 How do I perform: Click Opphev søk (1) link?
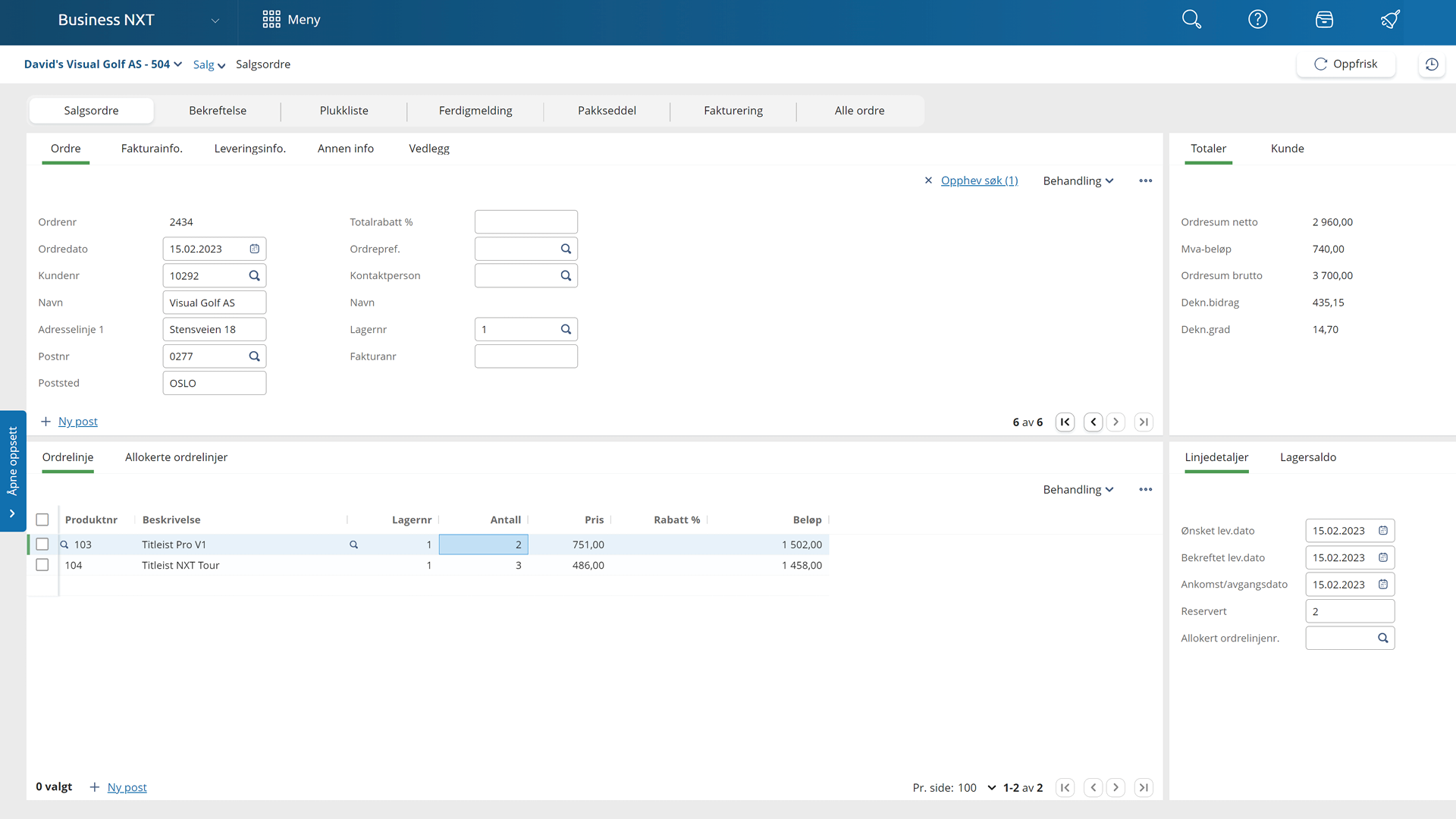tap(979, 181)
